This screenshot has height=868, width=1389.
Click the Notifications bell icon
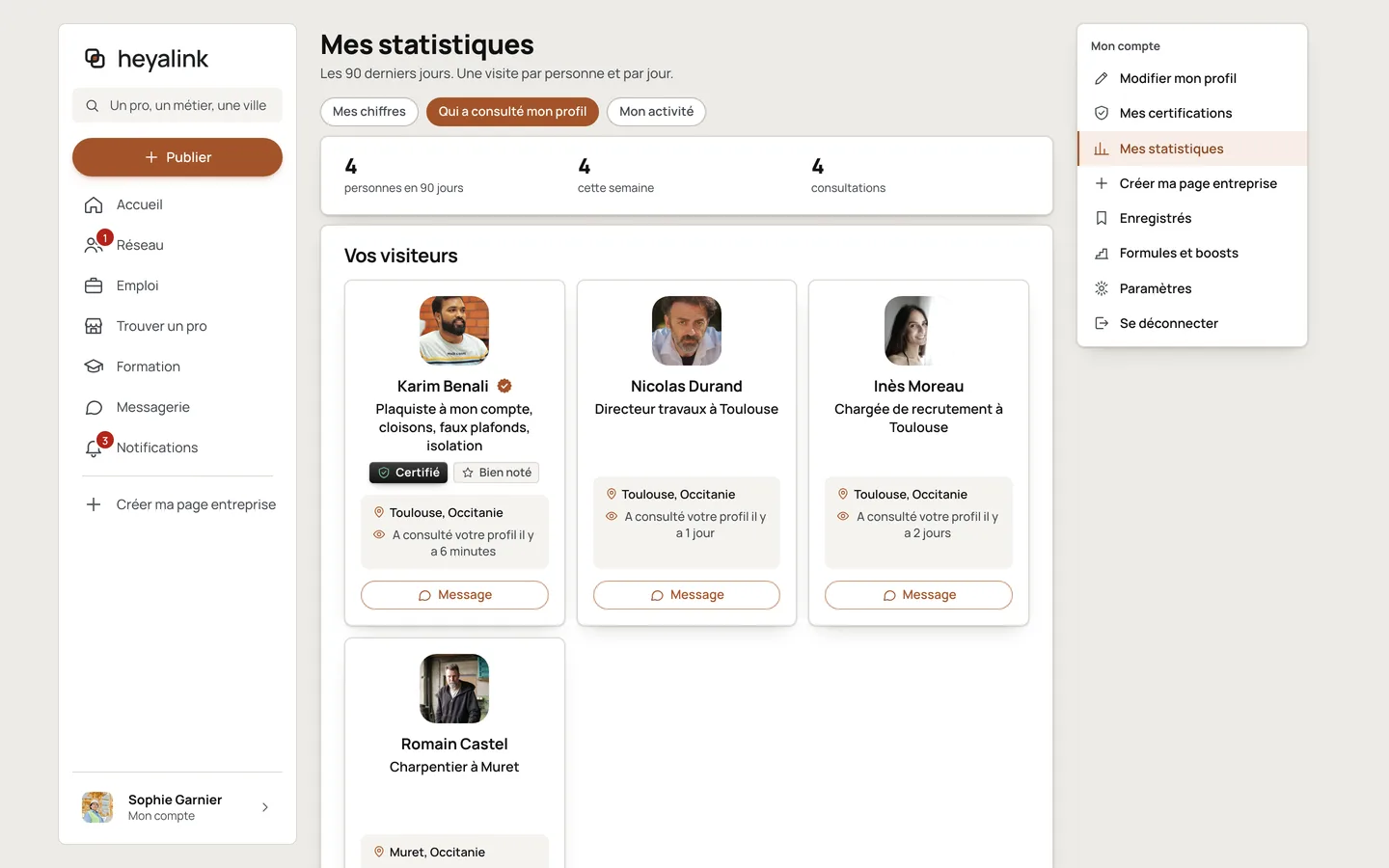94,448
